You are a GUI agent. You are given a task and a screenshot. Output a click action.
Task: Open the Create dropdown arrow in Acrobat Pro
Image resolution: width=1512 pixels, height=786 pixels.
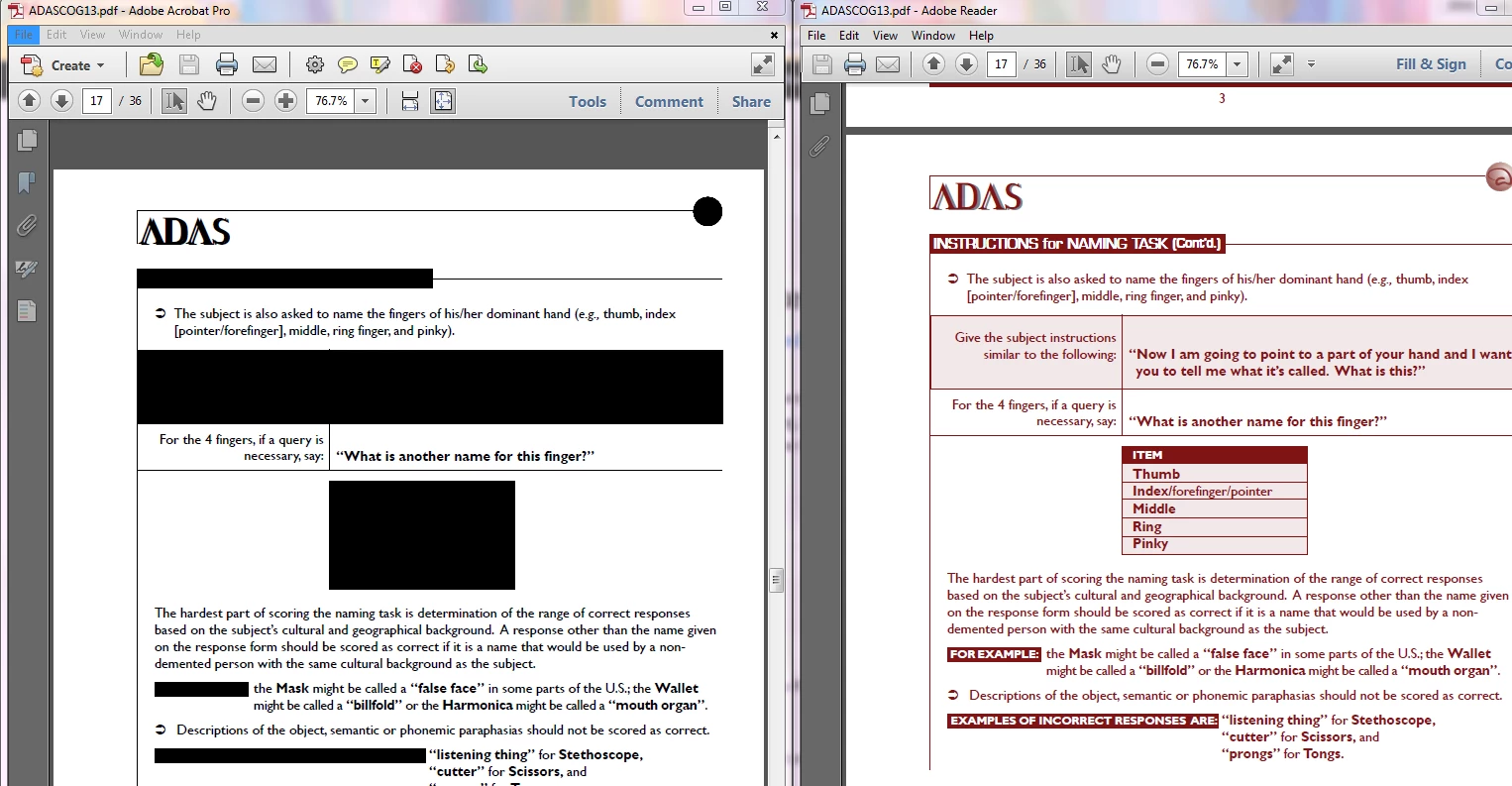coord(100,66)
